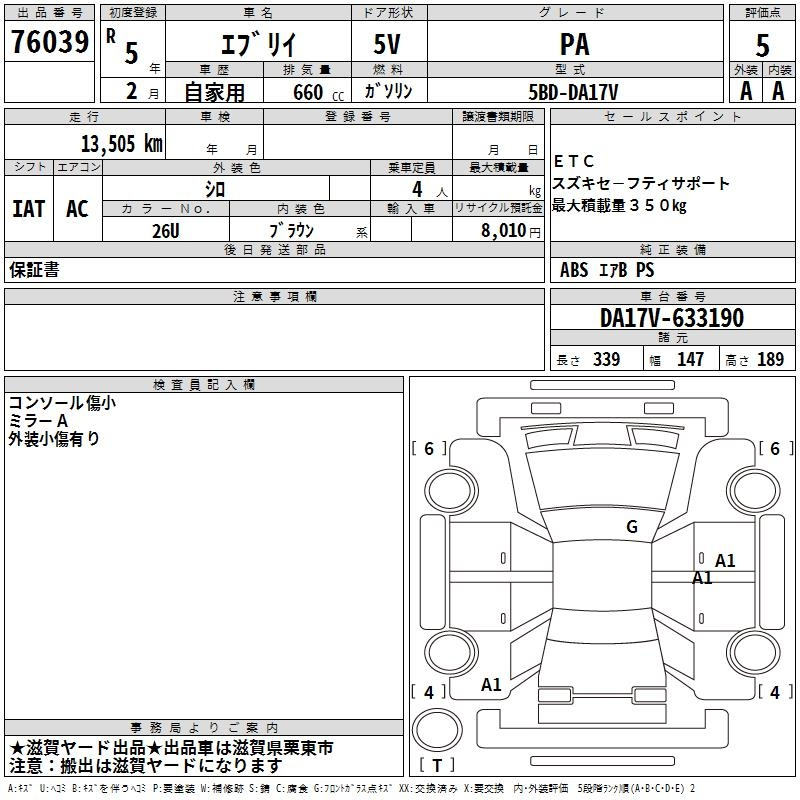Click the length value 339
Viewport: 800px width, 800px height.
(x=607, y=359)
